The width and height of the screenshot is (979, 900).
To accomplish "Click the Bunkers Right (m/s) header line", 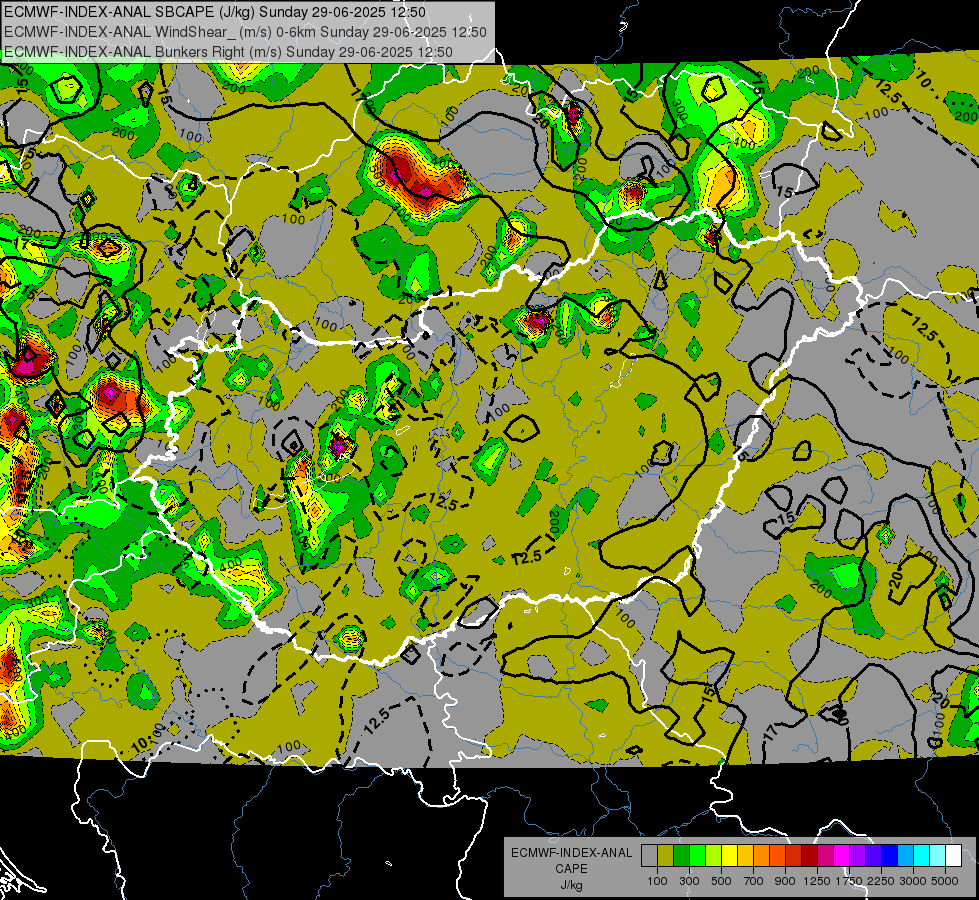I will (228, 52).
